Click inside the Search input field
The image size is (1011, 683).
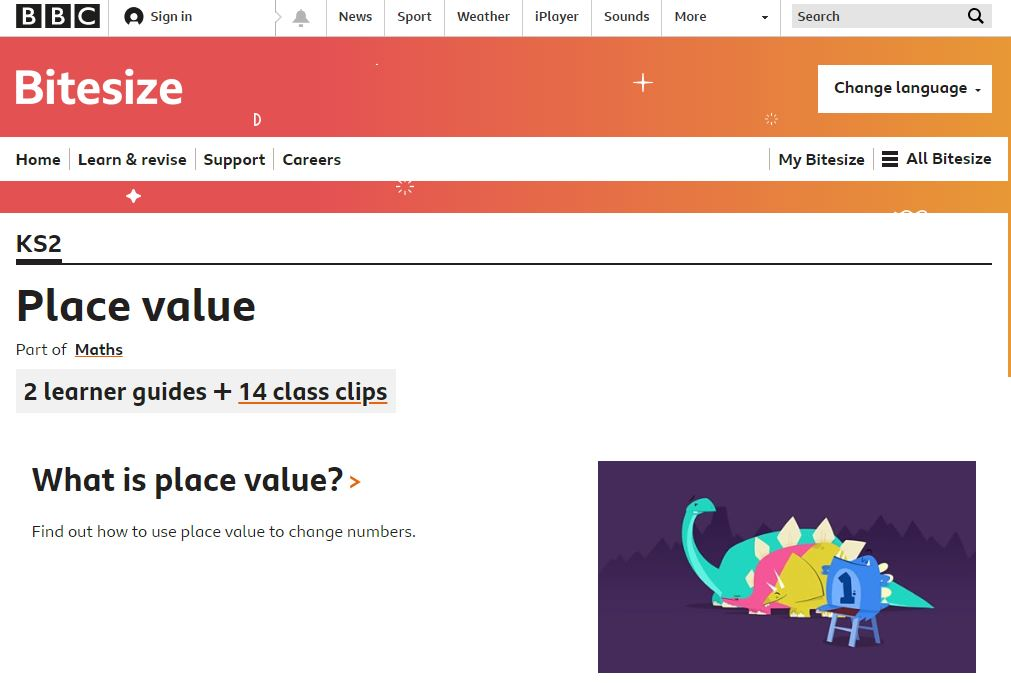(875, 16)
